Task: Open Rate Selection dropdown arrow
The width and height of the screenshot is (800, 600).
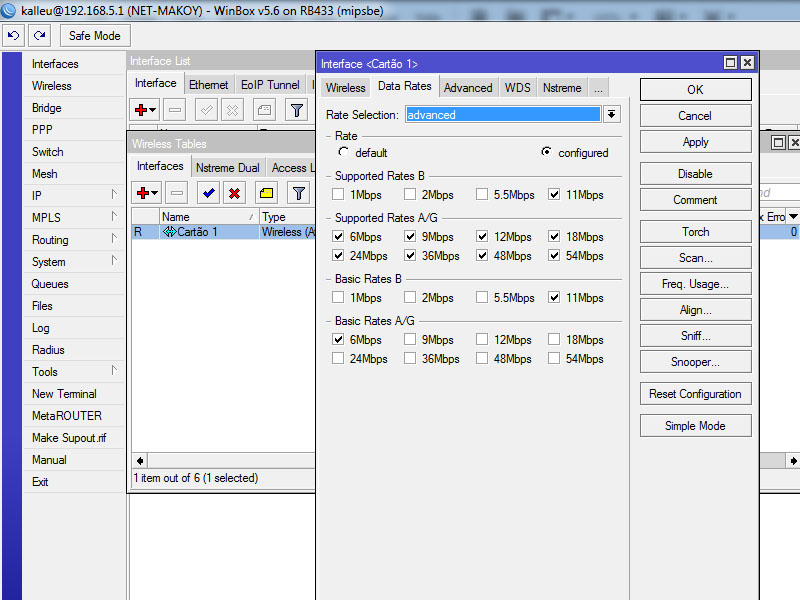Action: pyautogui.click(x=611, y=114)
